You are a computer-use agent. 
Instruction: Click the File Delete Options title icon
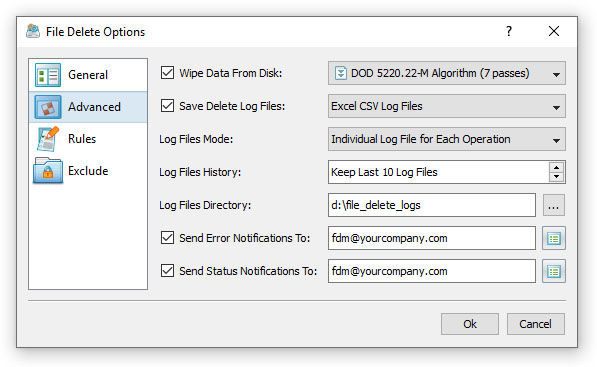click(x=33, y=32)
